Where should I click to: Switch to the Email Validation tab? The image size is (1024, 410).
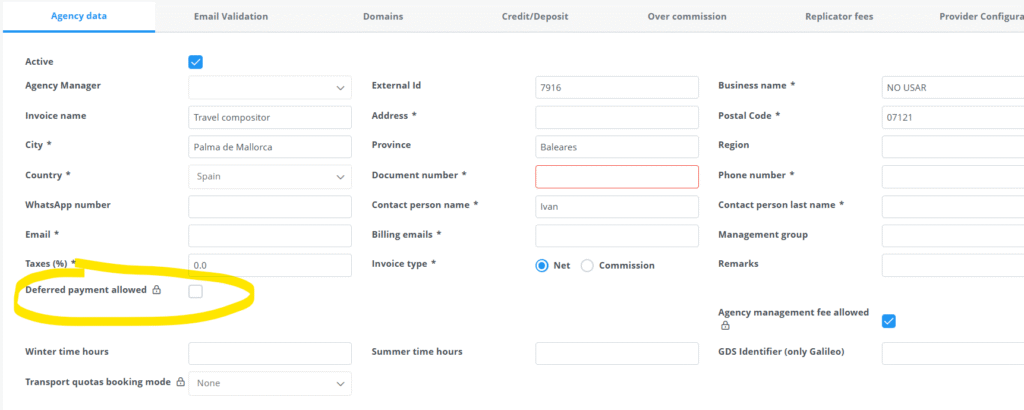[x=231, y=16]
